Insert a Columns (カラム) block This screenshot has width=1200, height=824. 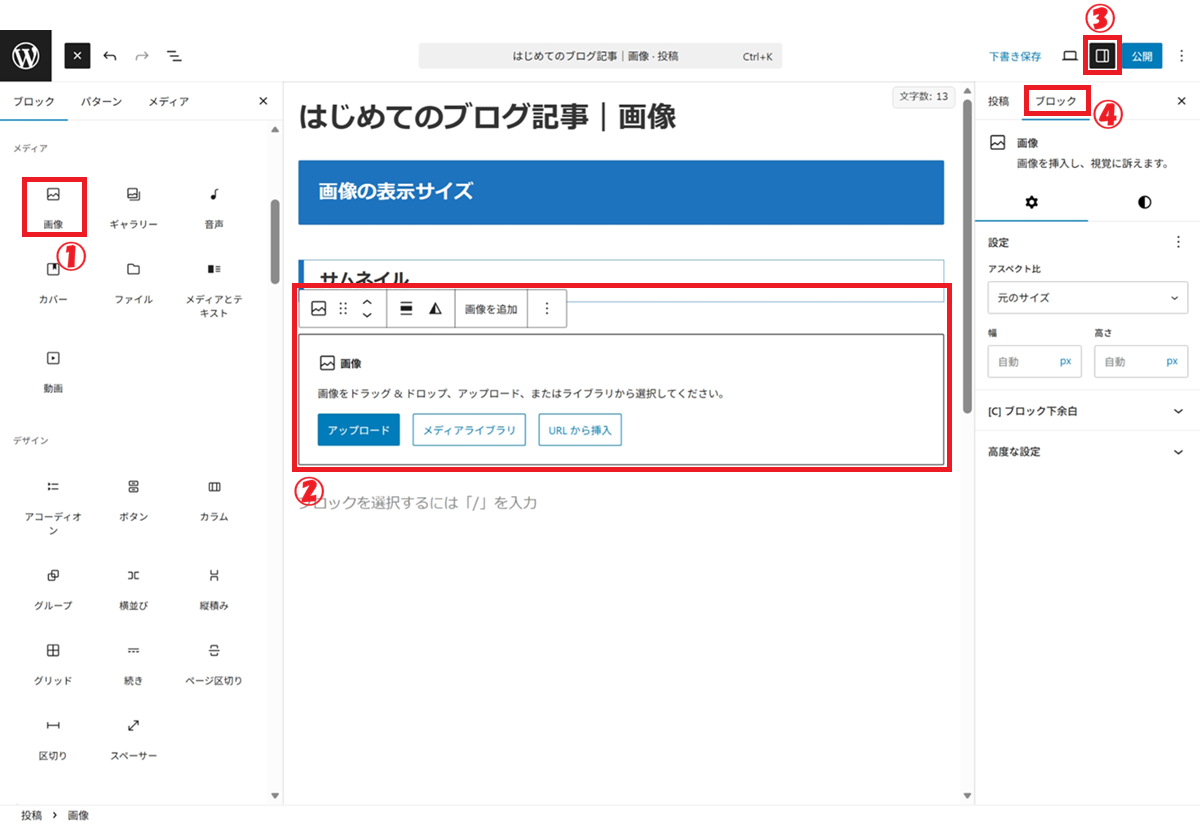click(x=213, y=498)
